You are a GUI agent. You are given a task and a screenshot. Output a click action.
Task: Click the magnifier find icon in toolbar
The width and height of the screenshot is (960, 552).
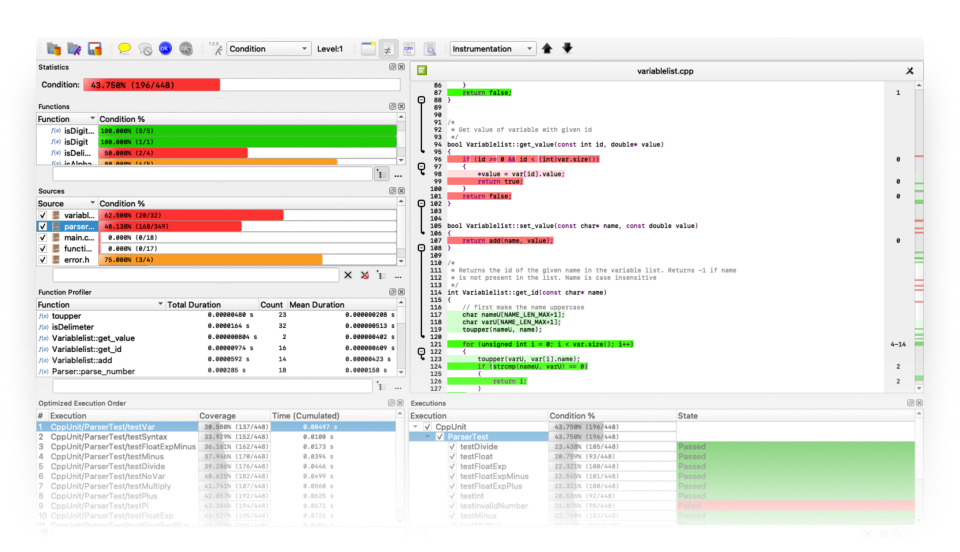click(430, 48)
